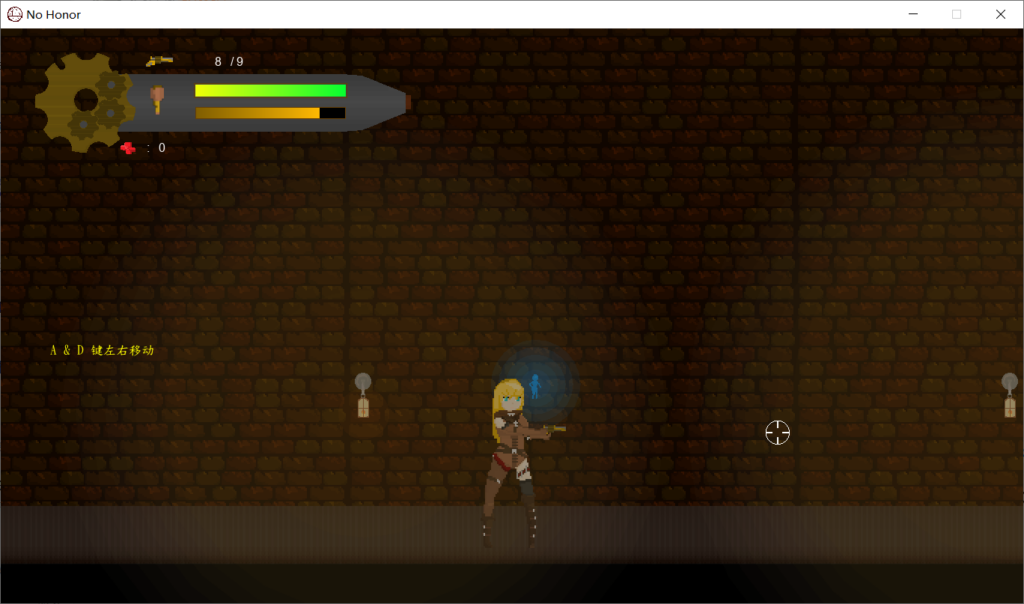Click the orange stamina bar

click(x=270, y=113)
